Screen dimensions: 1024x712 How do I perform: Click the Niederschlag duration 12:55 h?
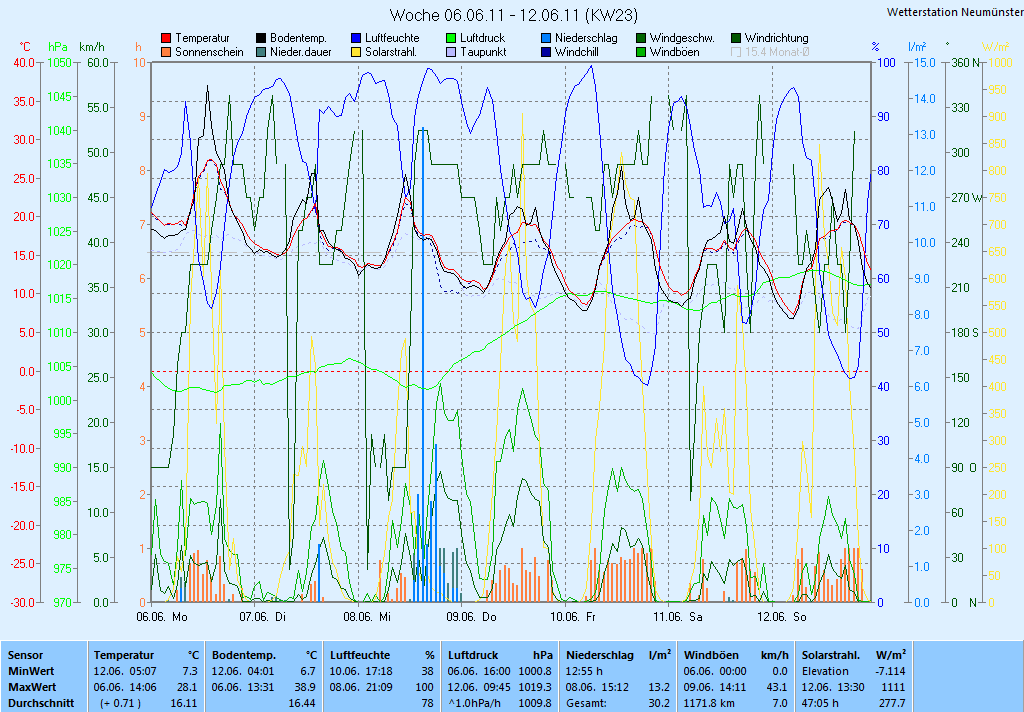(x=584, y=672)
